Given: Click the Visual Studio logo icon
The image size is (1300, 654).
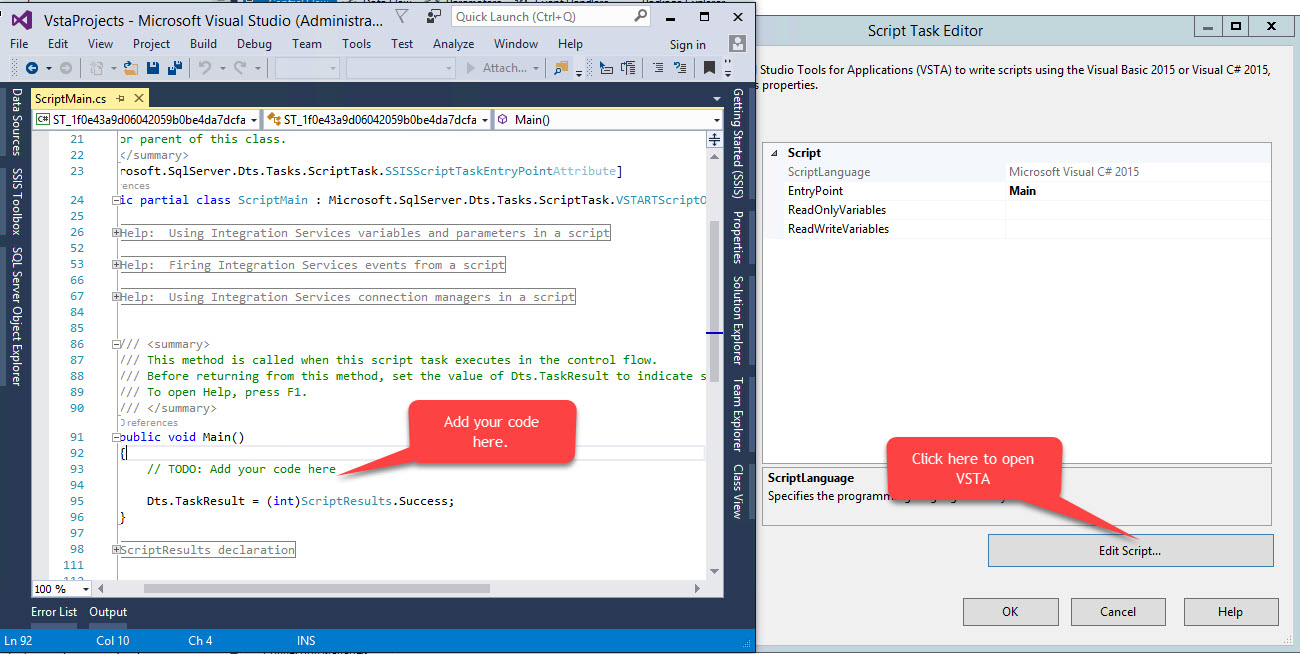Looking at the screenshot, I should coord(21,20).
